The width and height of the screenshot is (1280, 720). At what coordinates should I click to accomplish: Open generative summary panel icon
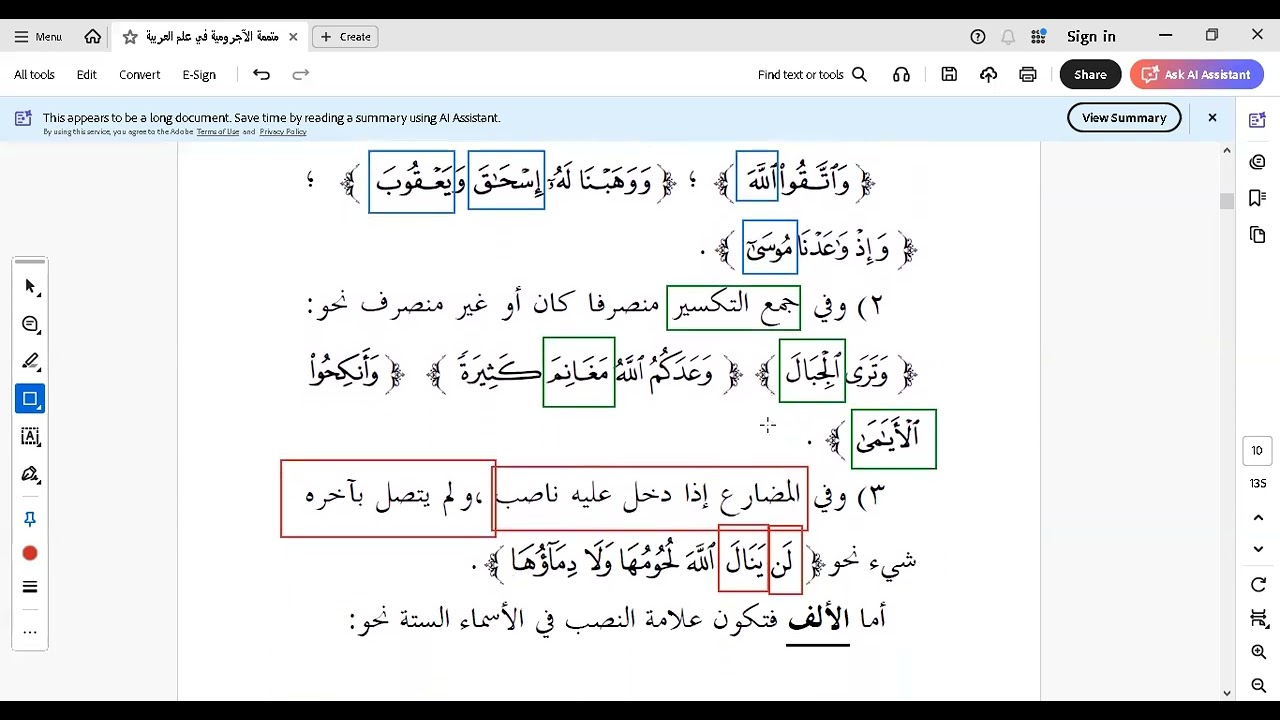(x=1258, y=162)
